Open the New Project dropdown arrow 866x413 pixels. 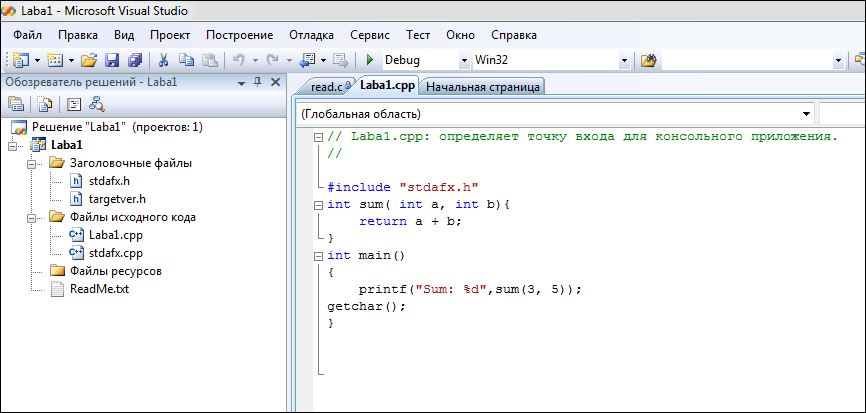(38, 60)
